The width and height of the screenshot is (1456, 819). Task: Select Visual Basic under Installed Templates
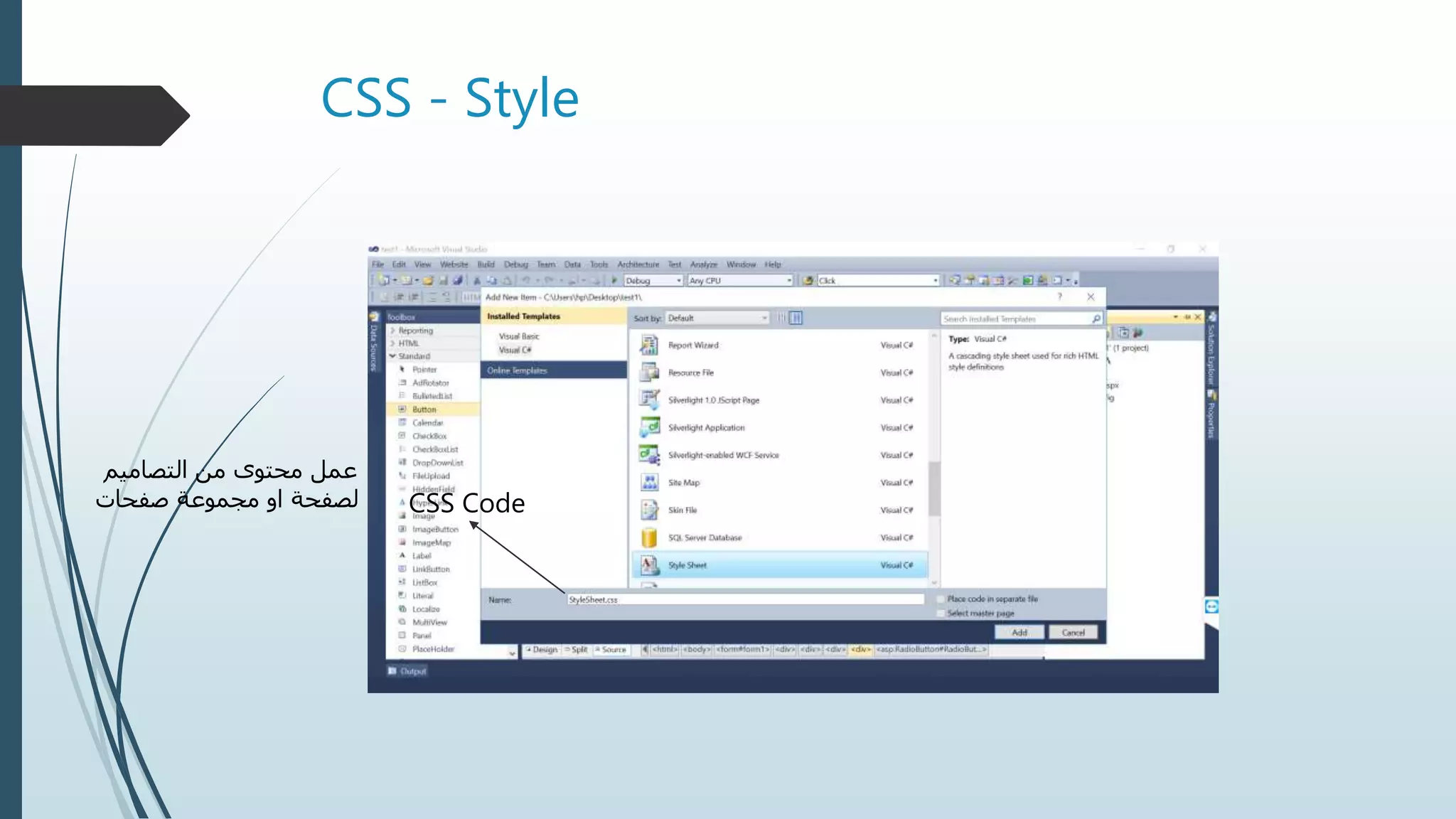[519, 336]
